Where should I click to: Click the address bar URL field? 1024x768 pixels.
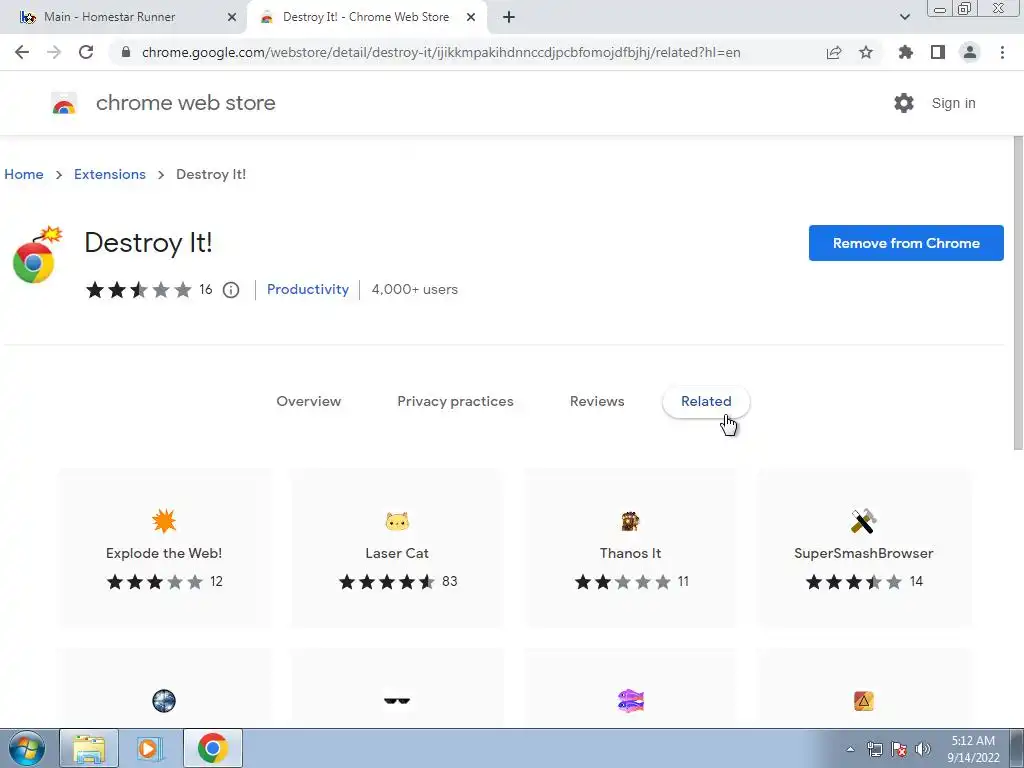pyautogui.click(x=441, y=52)
